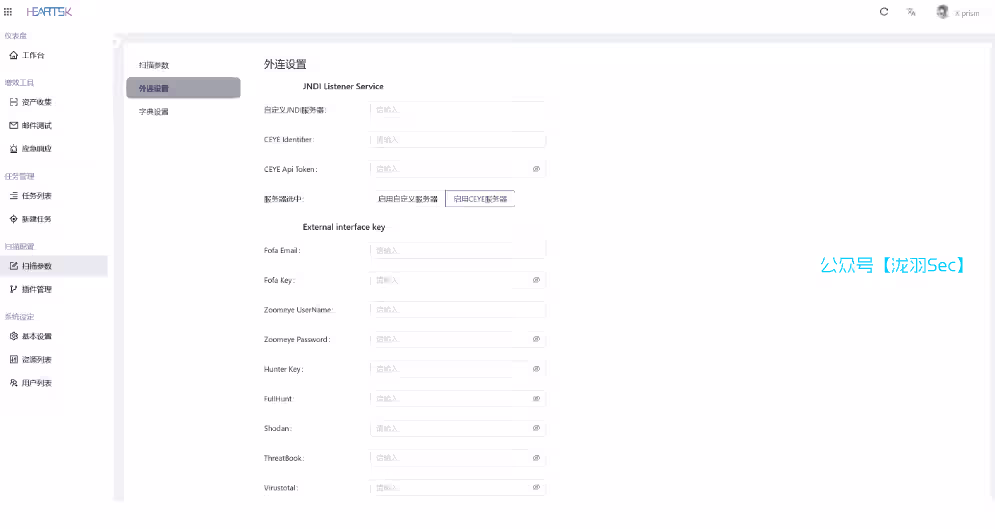This screenshot has height=529, width=995.
Task: Select 启用CEYE服务器 option
Action: (480, 199)
